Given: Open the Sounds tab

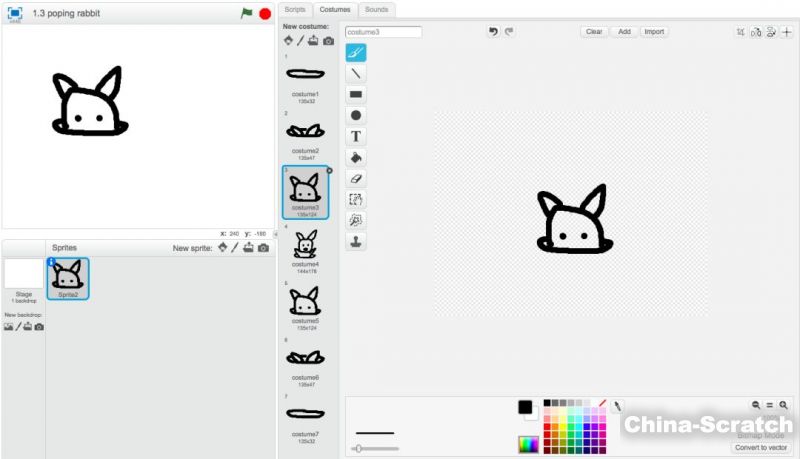Looking at the screenshot, I should pos(376,9).
